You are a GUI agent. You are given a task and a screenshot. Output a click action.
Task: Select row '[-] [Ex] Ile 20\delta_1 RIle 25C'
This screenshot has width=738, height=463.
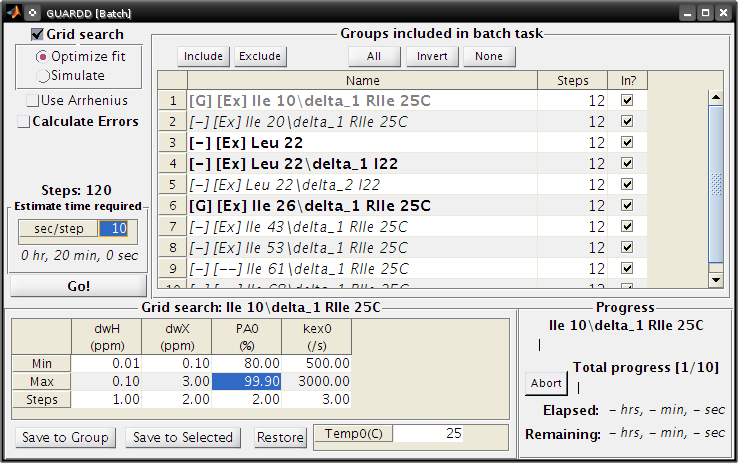(362, 122)
